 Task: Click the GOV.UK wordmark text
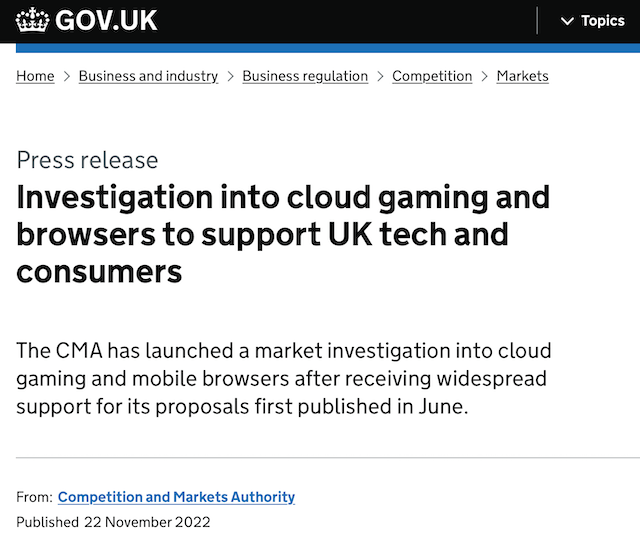pos(106,20)
